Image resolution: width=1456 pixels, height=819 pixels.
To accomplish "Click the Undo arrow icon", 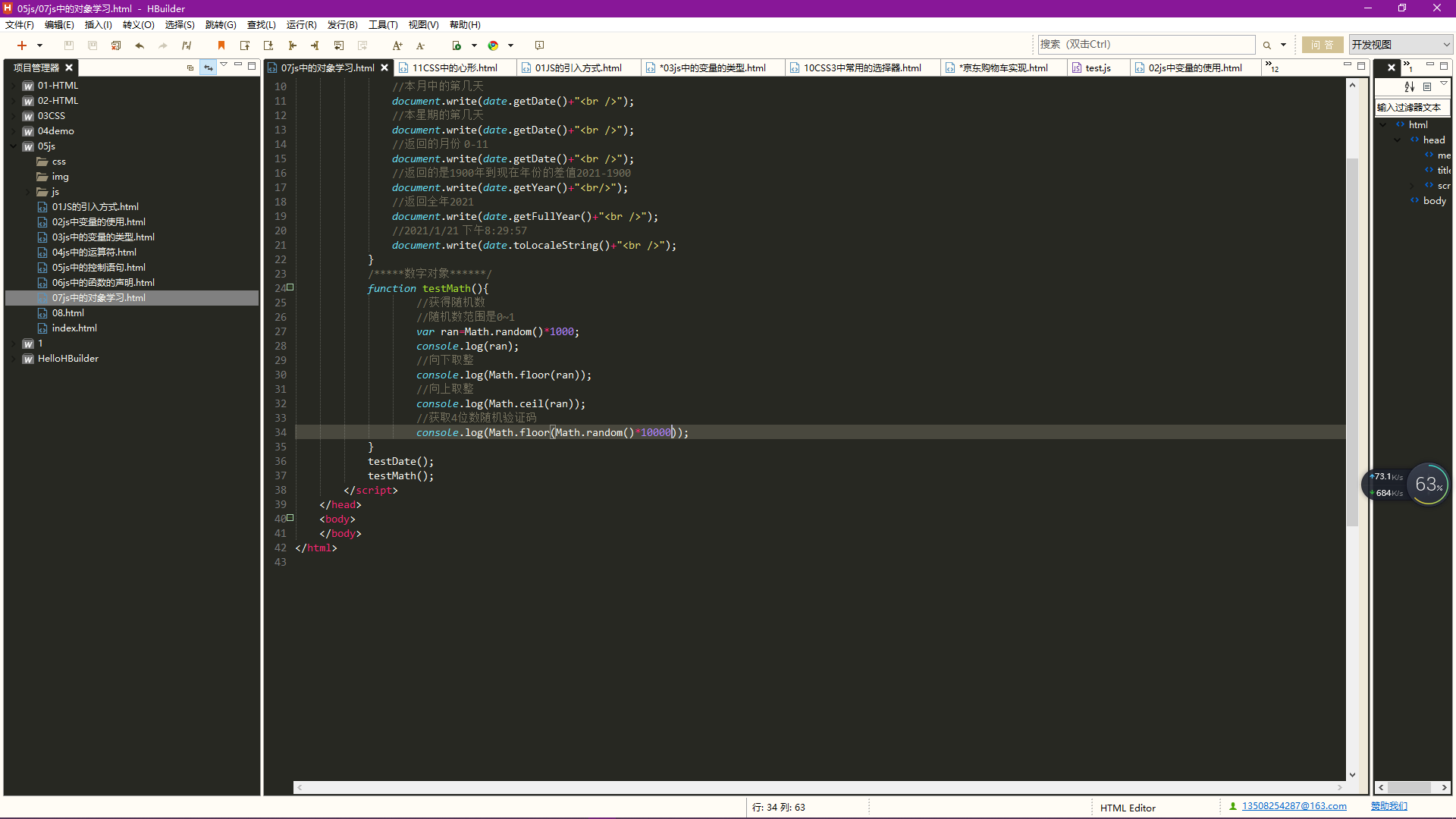I will coord(140,45).
